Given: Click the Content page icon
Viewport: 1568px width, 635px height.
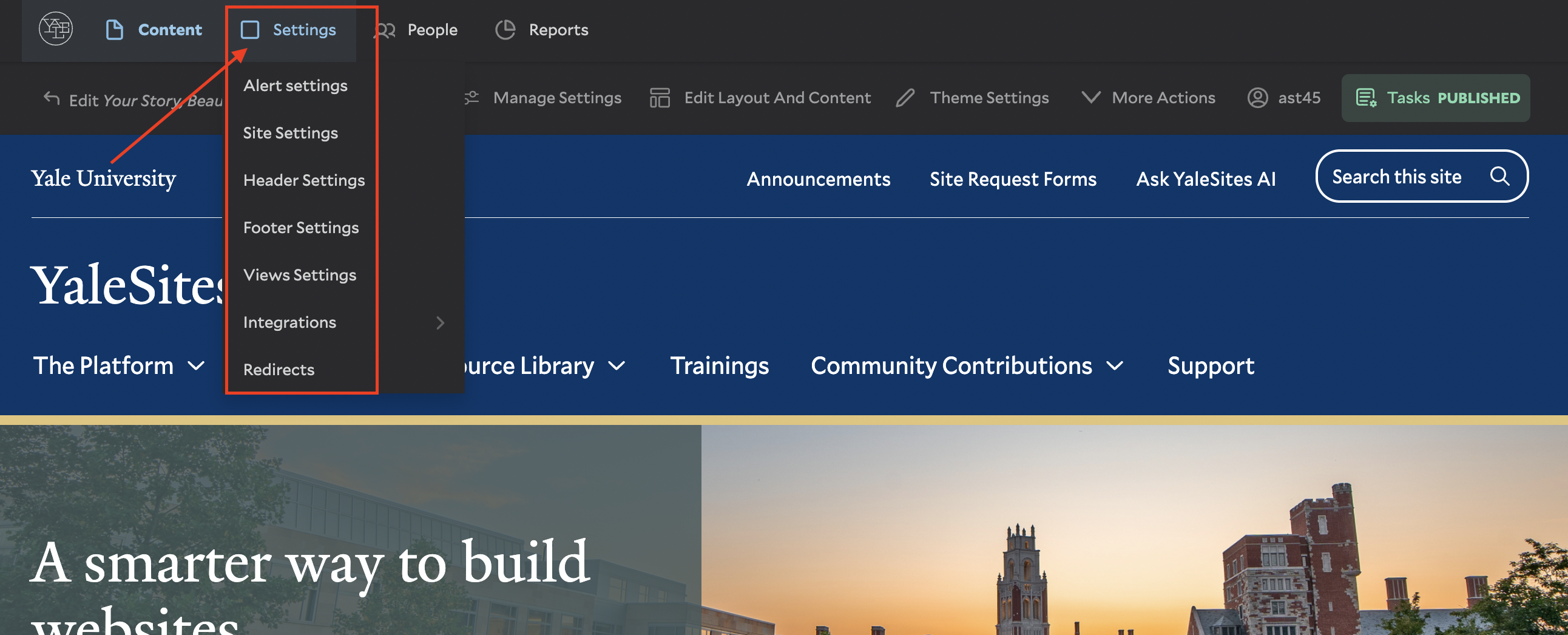Looking at the screenshot, I should point(115,29).
